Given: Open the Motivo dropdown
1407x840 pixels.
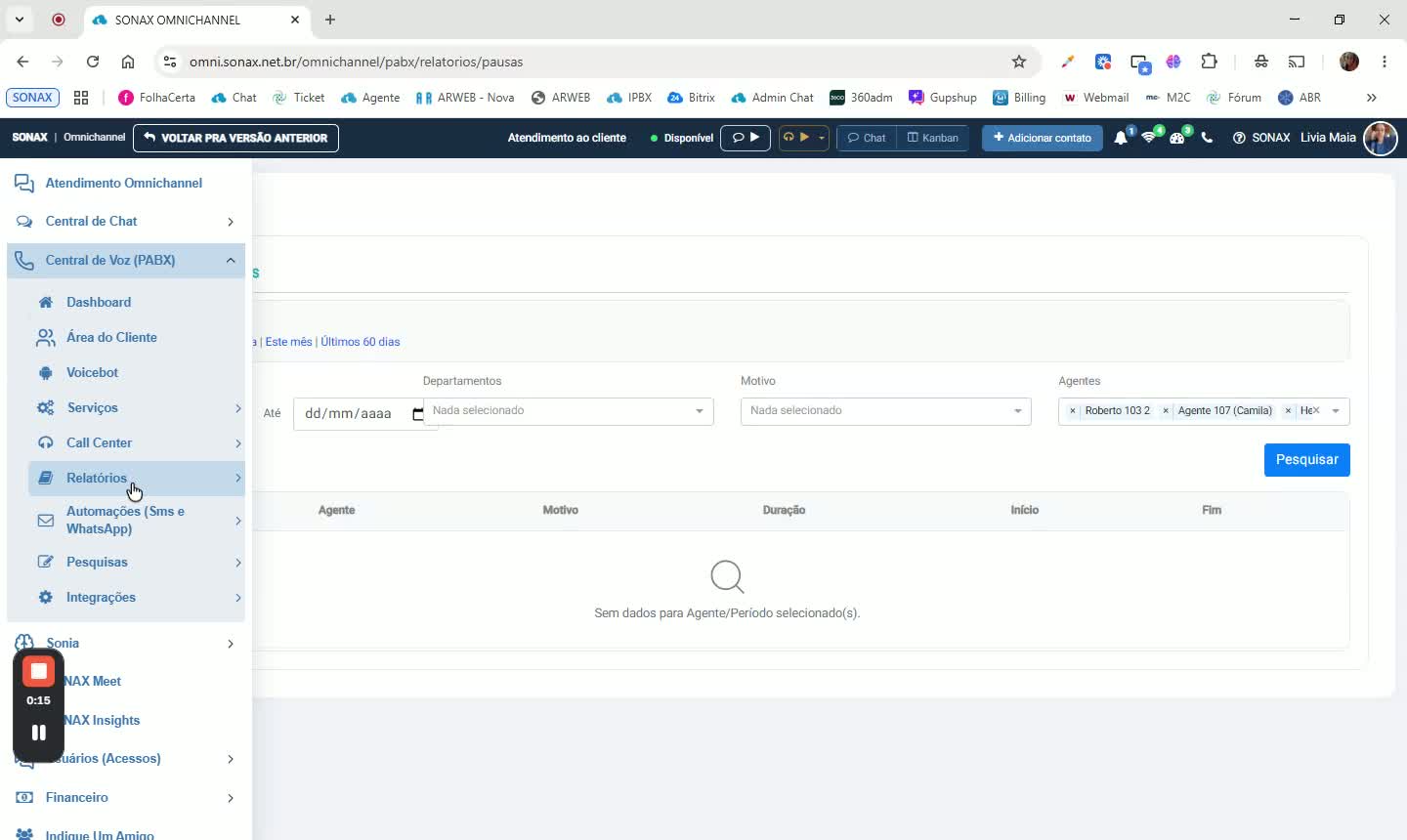Looking at the screenshot, I should [x=885, y=411].
